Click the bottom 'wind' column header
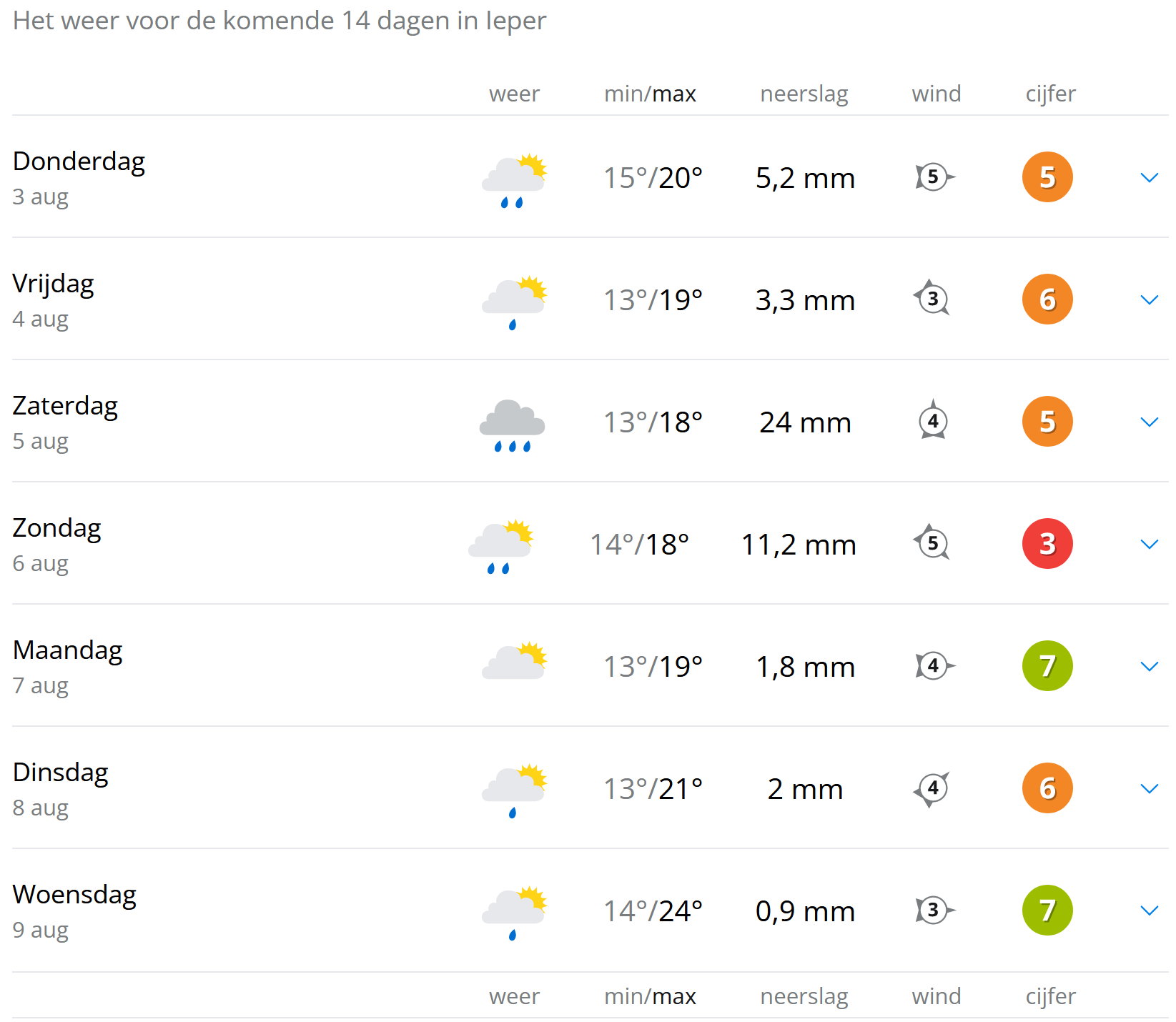Viewport: 1176px width, 1022px height. [936, 996]
